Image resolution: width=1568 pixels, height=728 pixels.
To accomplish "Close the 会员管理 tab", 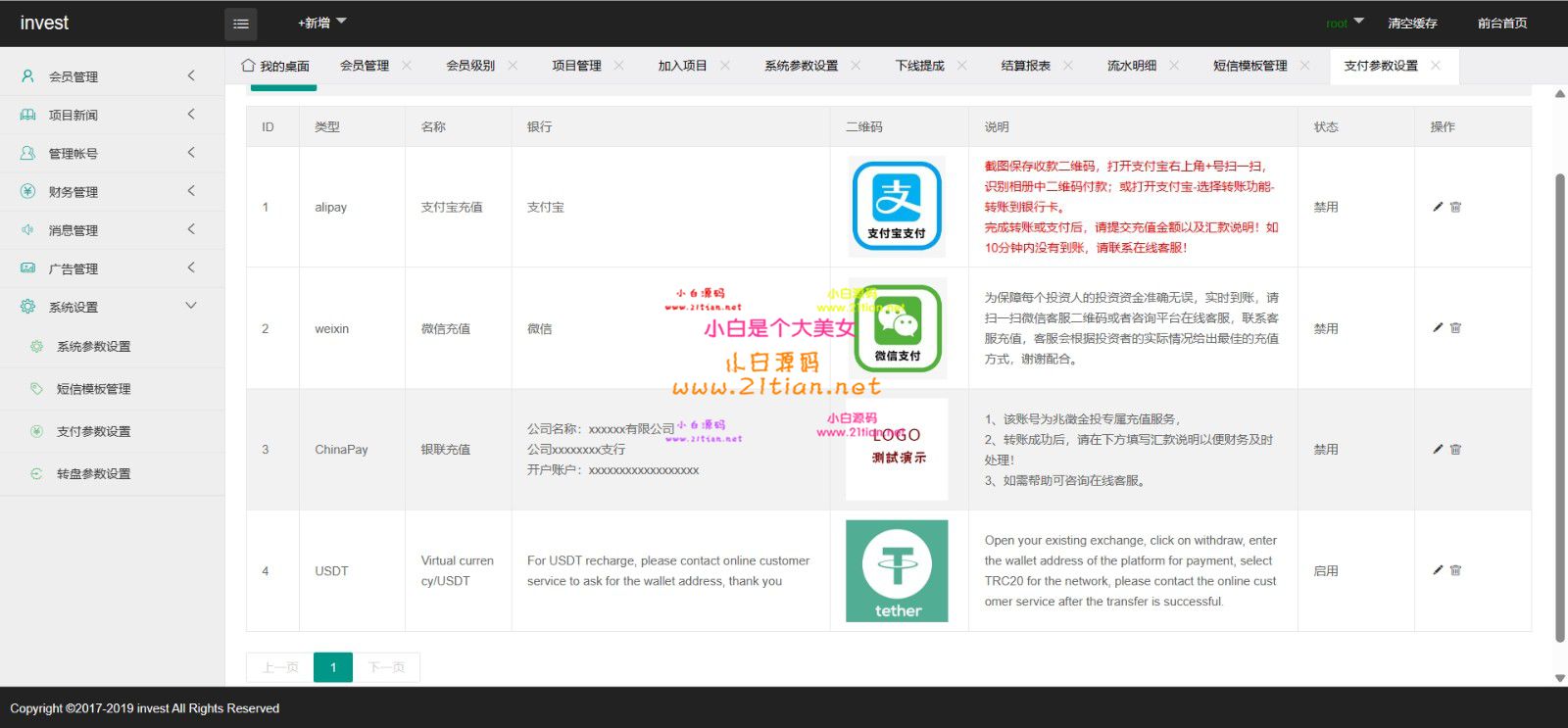I will [x=407, y=66].
